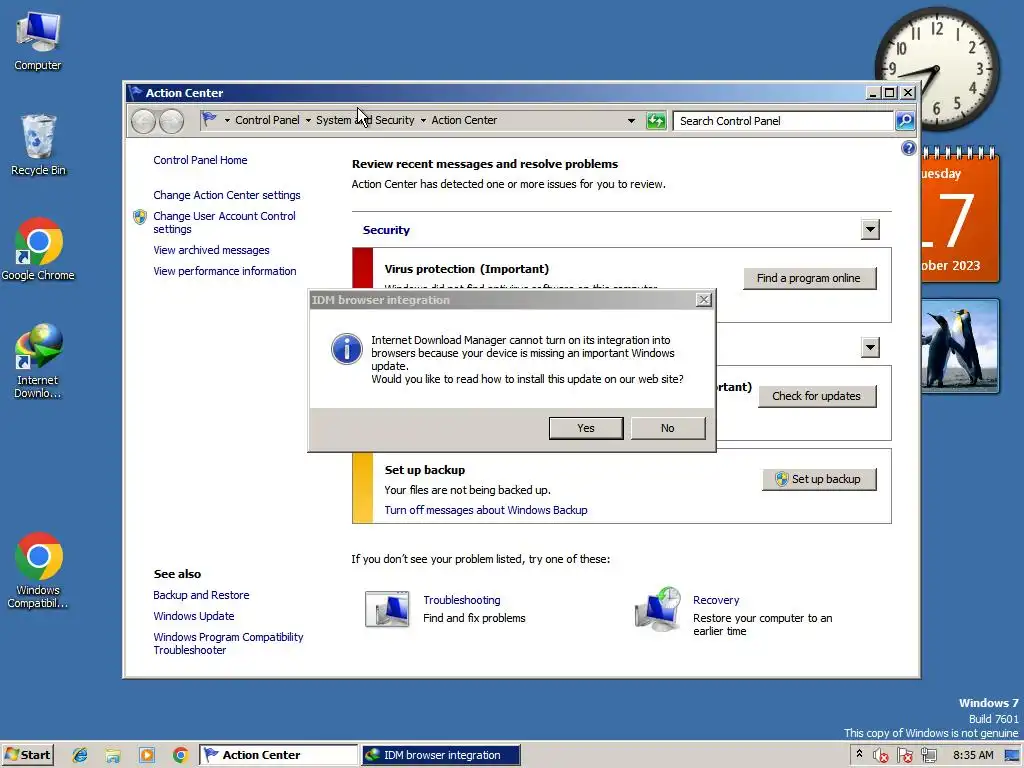Open the Computer desktop icon

click(x=38, y=40)
